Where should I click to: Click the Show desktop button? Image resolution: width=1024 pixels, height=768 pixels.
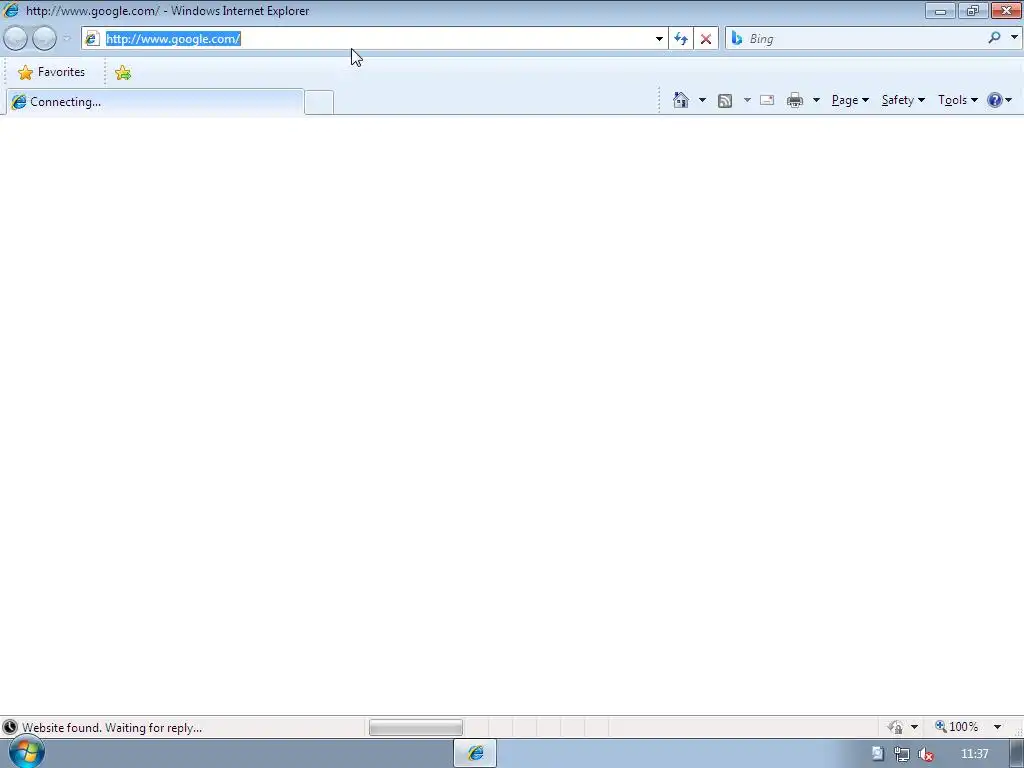pos(1017,754)
